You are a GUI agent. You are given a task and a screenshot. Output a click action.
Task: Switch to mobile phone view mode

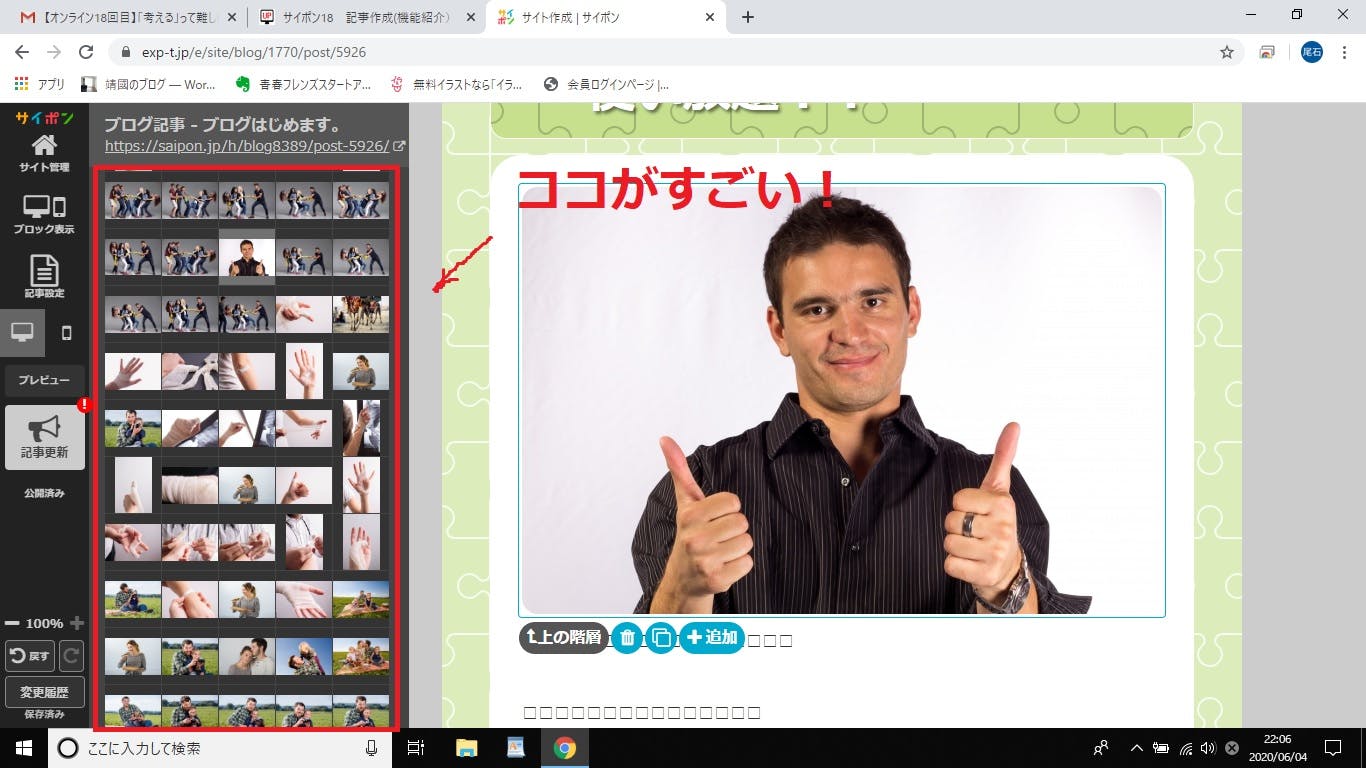pyautogui.click(x=67, y=333)
